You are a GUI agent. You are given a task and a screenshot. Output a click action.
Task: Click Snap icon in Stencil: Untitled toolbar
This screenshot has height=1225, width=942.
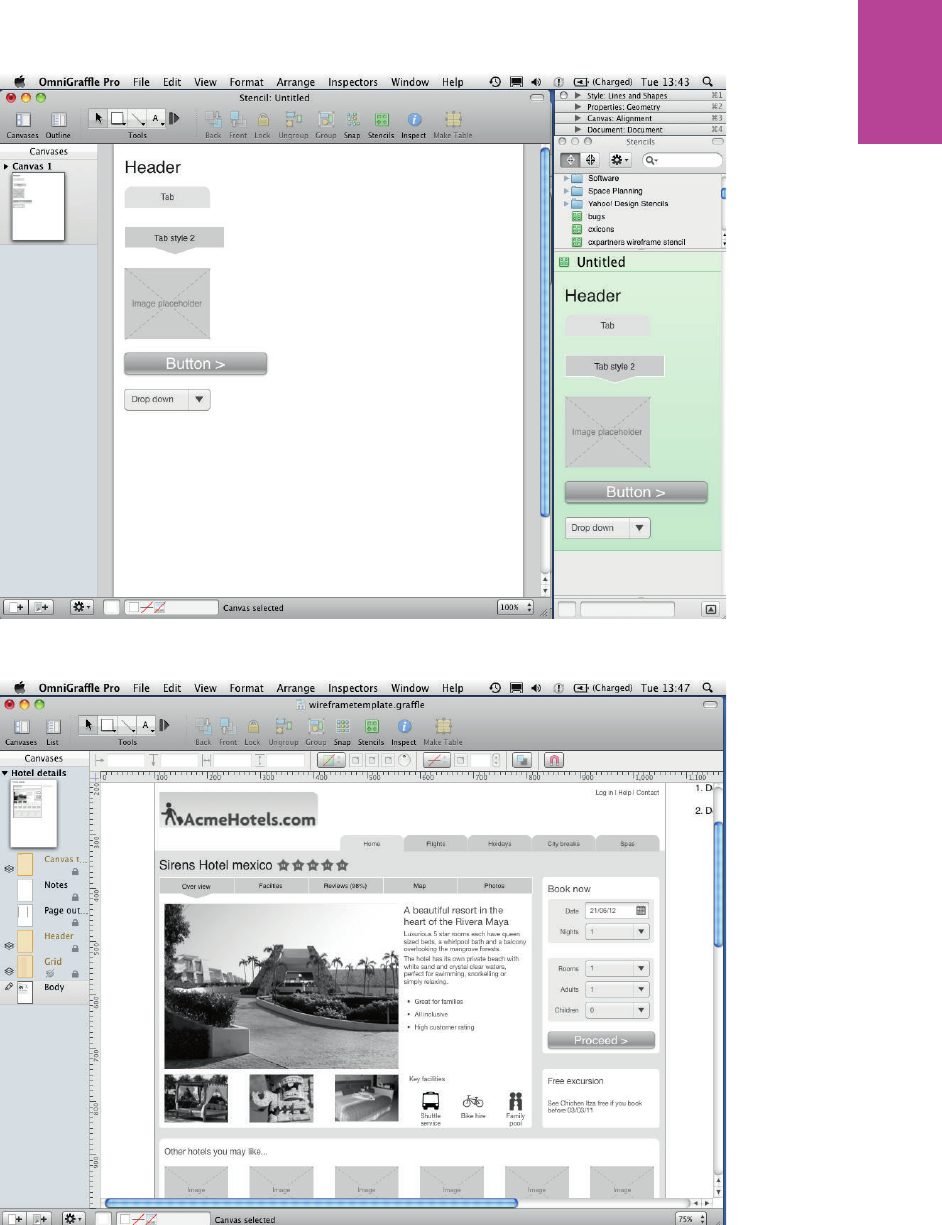click(x=352, y=118)
